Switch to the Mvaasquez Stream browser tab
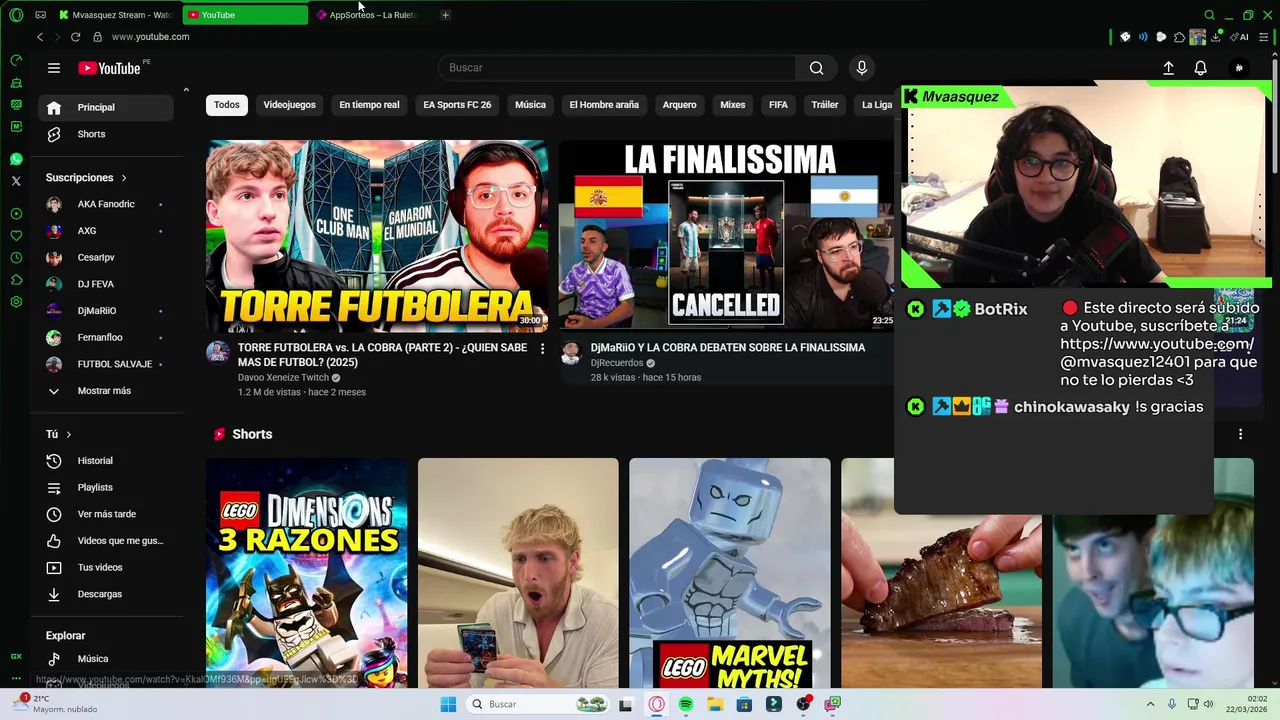 point(118,15)
